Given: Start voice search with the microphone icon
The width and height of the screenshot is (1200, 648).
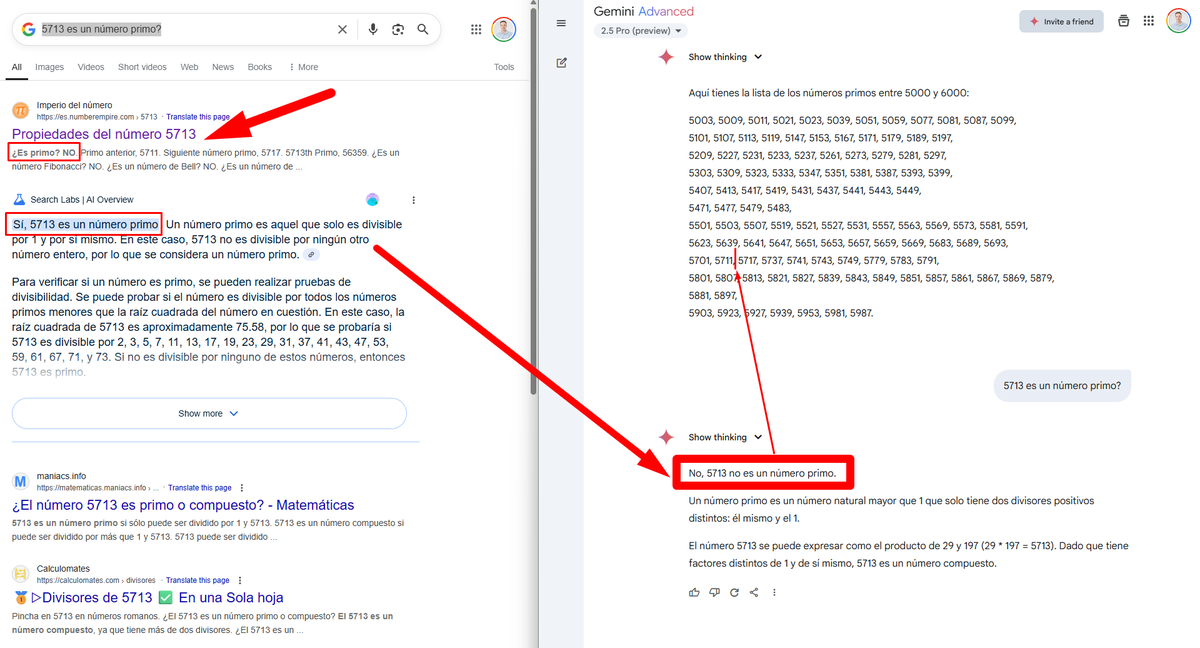Looking at the screenshot, I should [373, 29].
